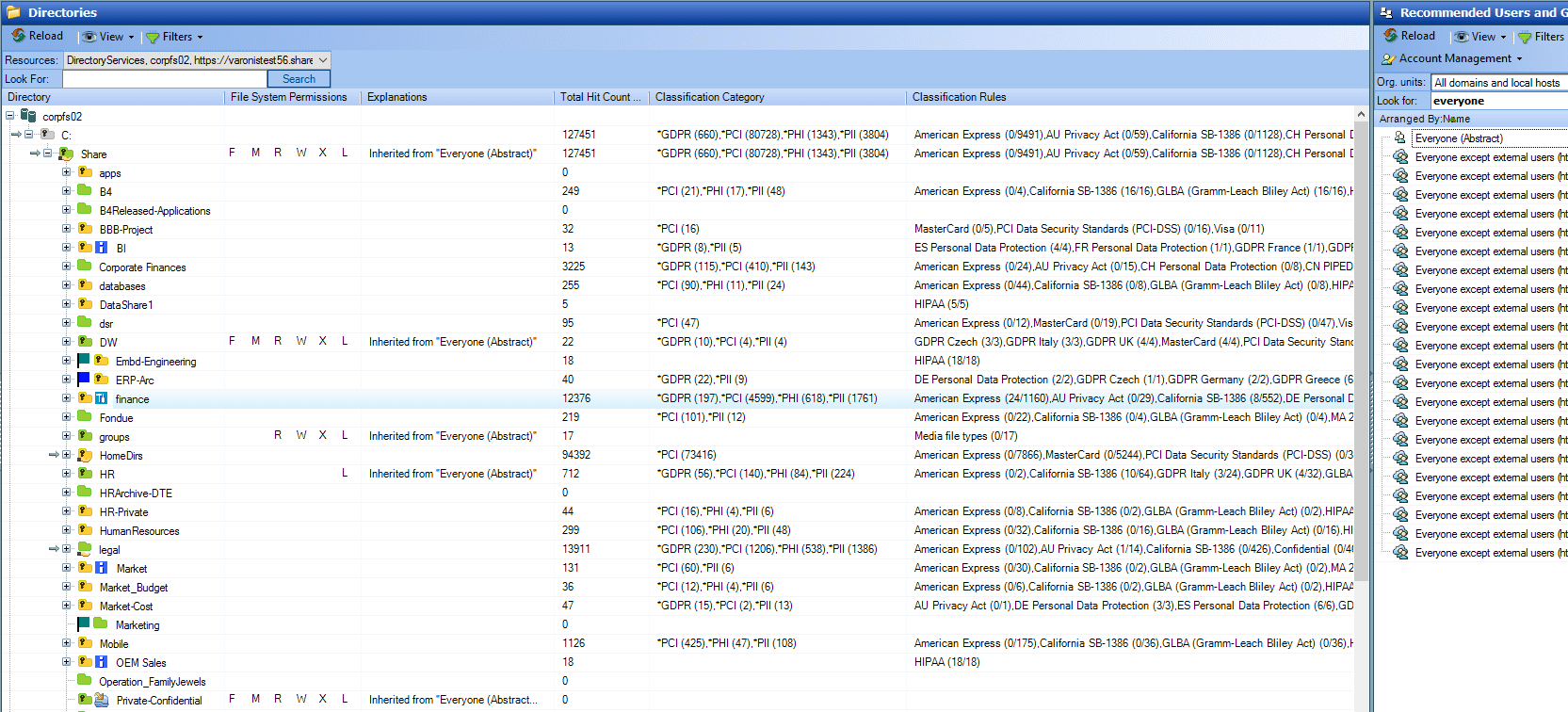Collapse the corpfs02 server node
The height and width of the screenshot is (712, 1568).
tap(9, 116)
